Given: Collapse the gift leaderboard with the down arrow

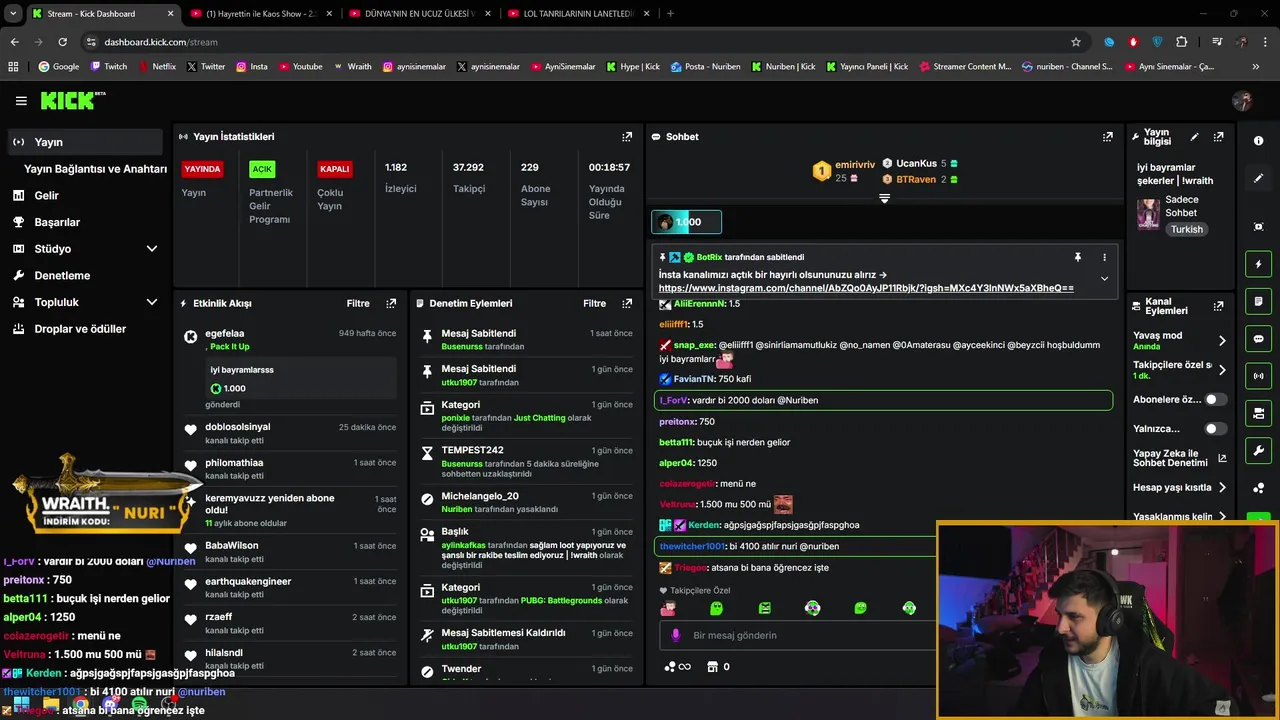Looking at the screenshot, I should (x=884, y=198).
